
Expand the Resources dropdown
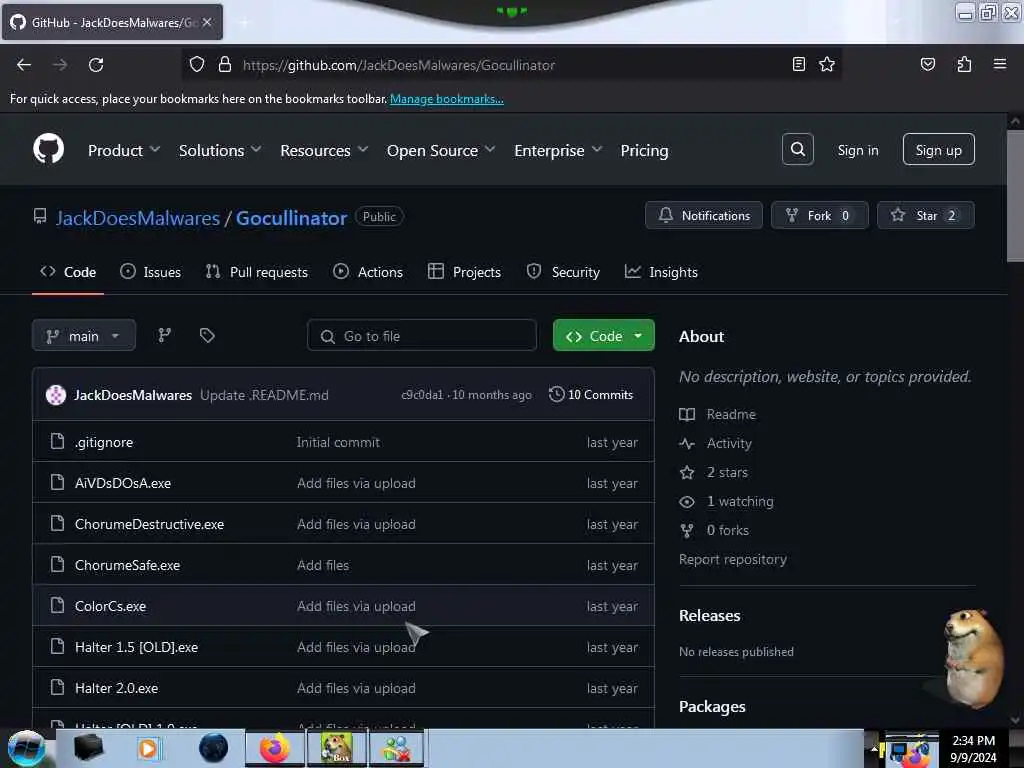pos(324,150)
